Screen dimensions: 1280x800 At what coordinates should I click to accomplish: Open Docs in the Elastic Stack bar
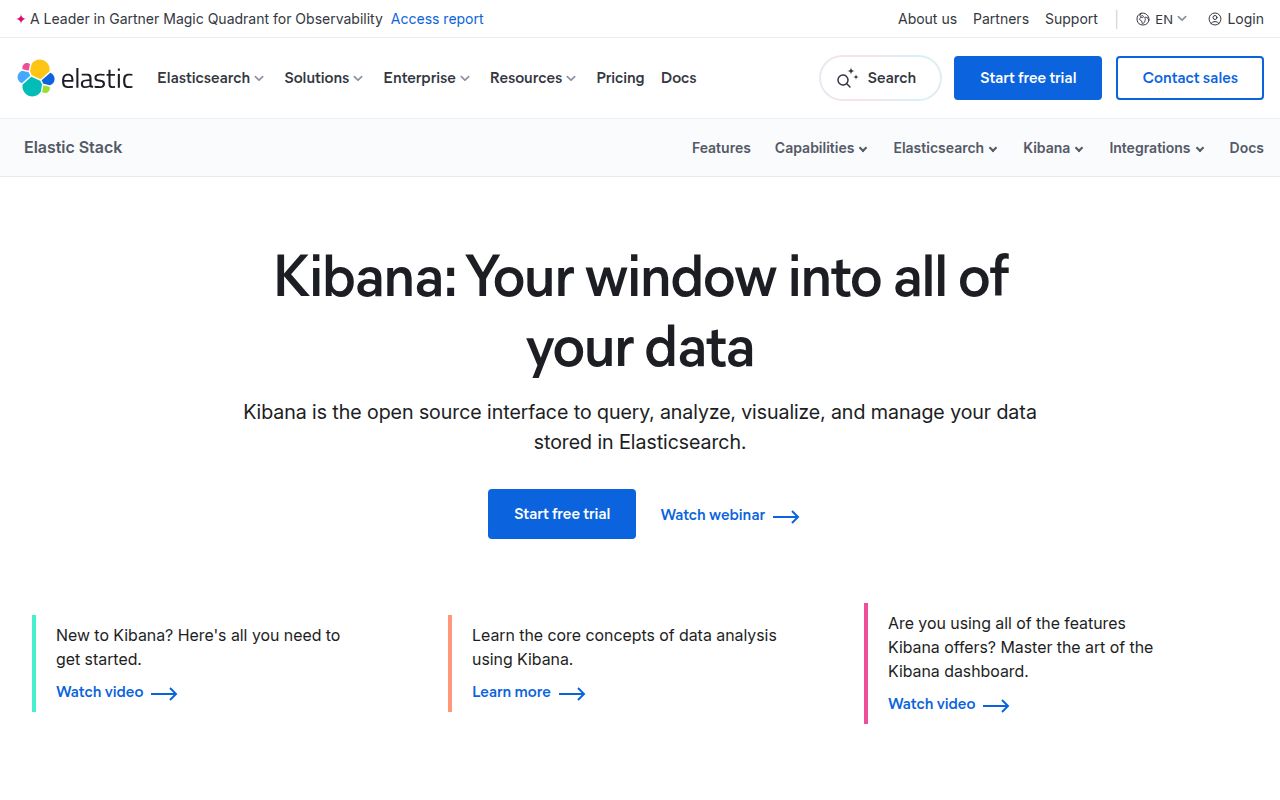[1246, 148]
